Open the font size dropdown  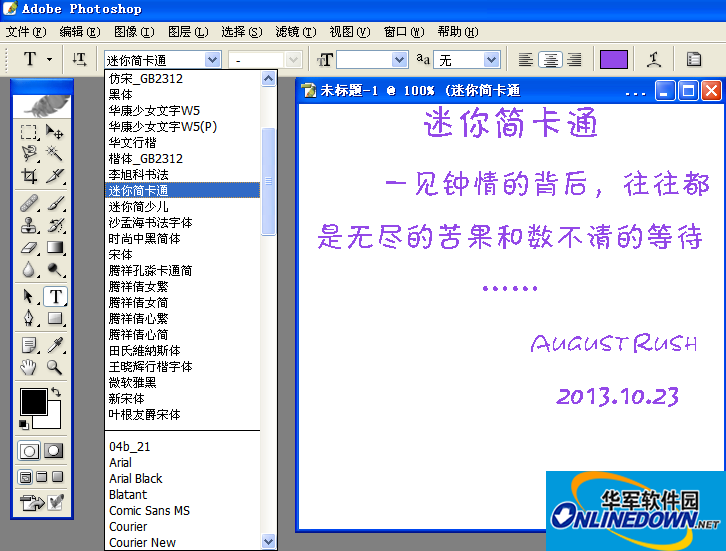(399, 60)
